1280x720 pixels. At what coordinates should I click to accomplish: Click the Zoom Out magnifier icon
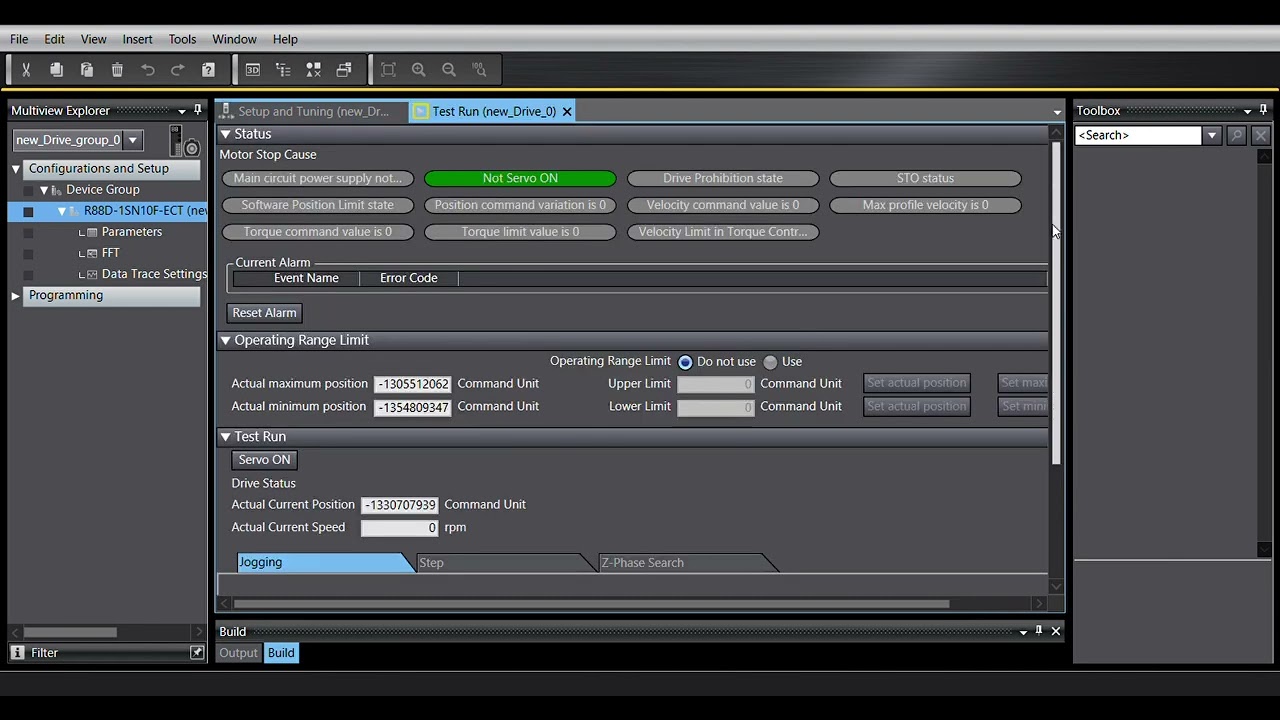point(449,70)
